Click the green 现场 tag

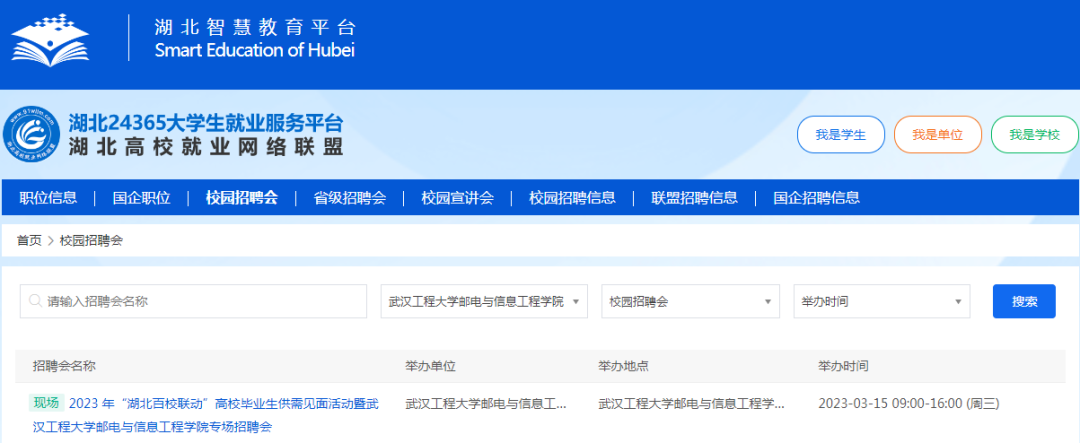46,402
